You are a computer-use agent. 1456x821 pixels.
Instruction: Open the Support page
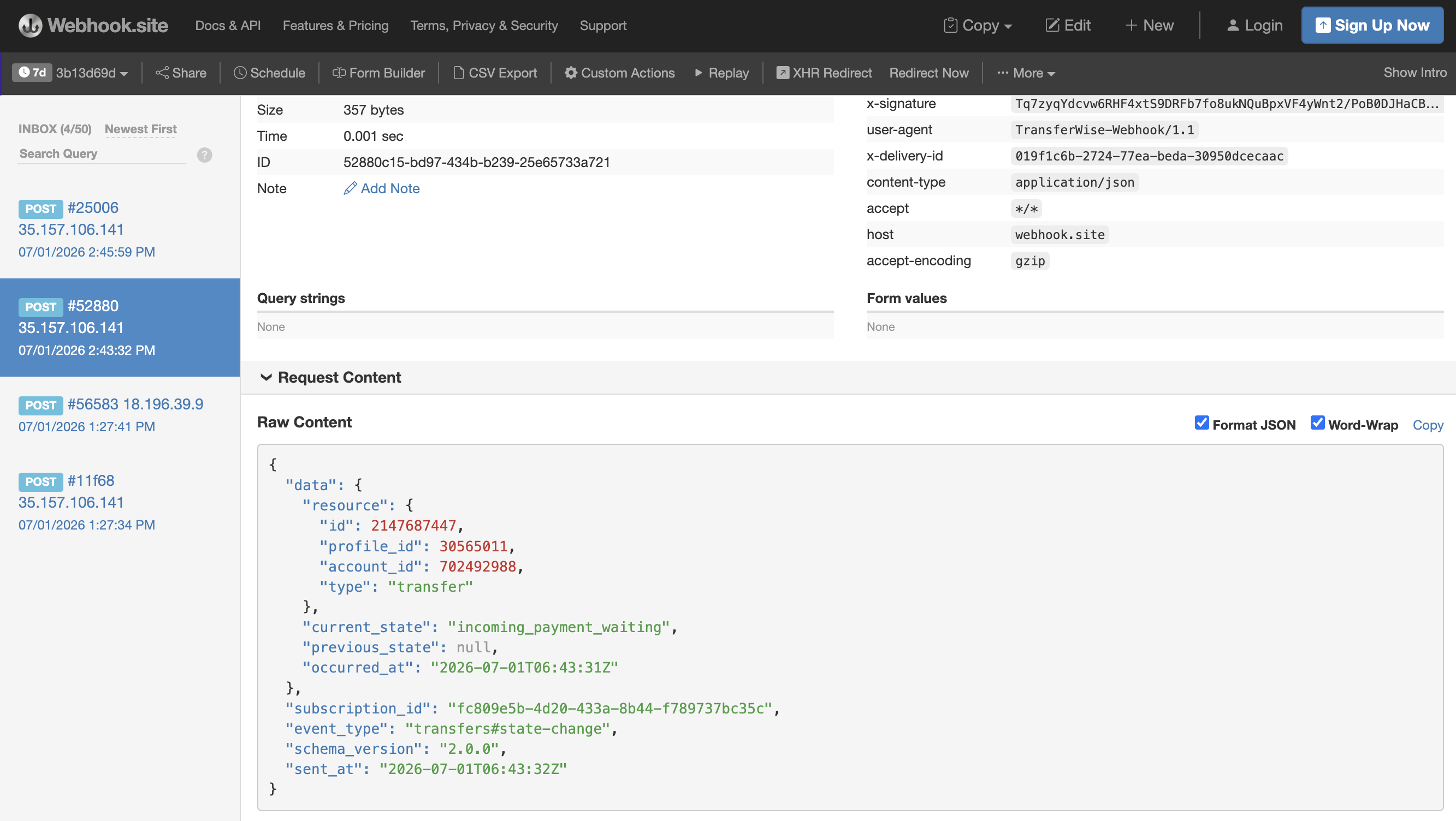click(x=603, y=26)
